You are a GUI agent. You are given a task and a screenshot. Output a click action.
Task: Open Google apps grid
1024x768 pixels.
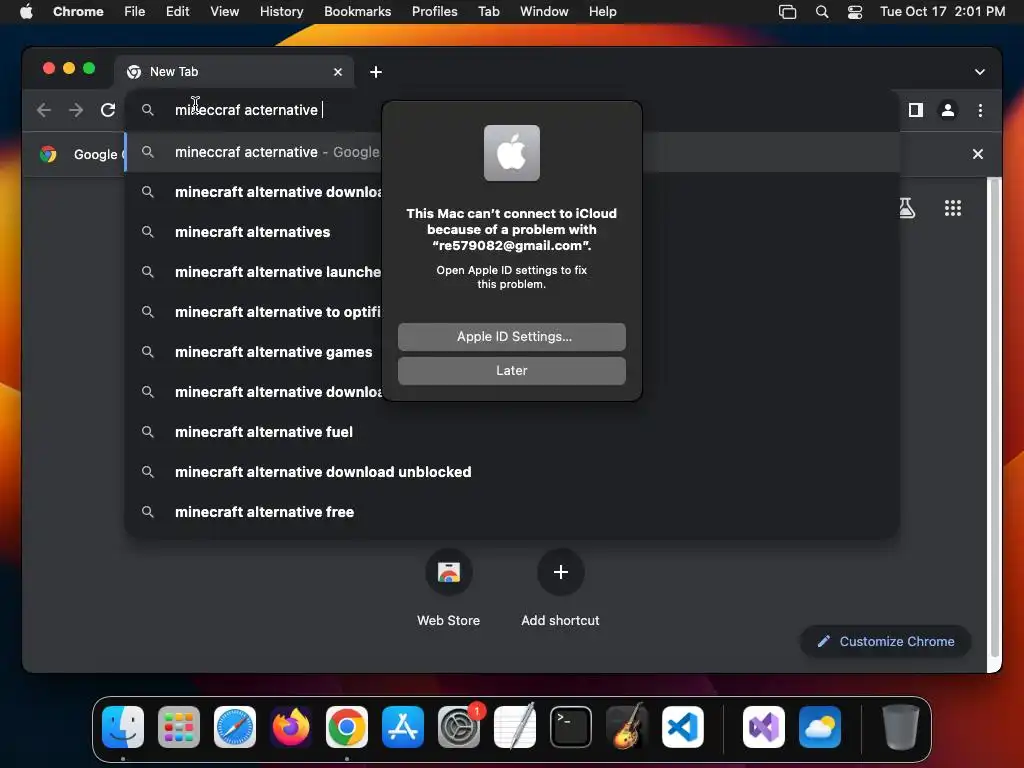point(953,208)
